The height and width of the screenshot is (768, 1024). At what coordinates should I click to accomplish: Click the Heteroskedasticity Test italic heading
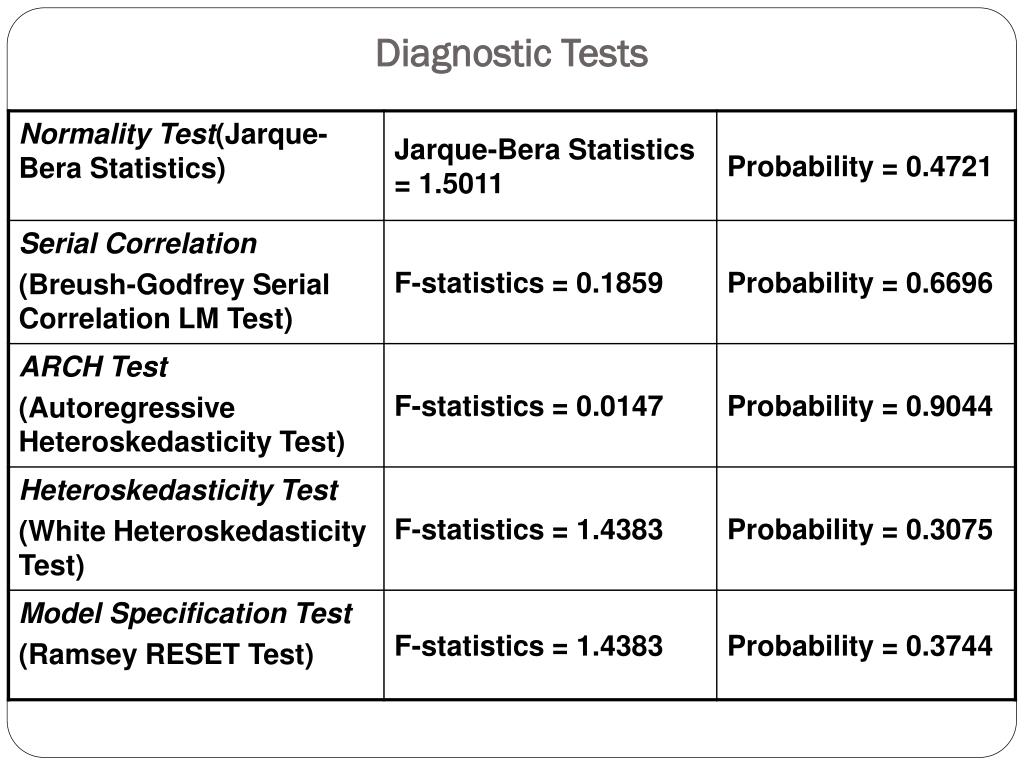pyautogui.click(x=179, y=490)
